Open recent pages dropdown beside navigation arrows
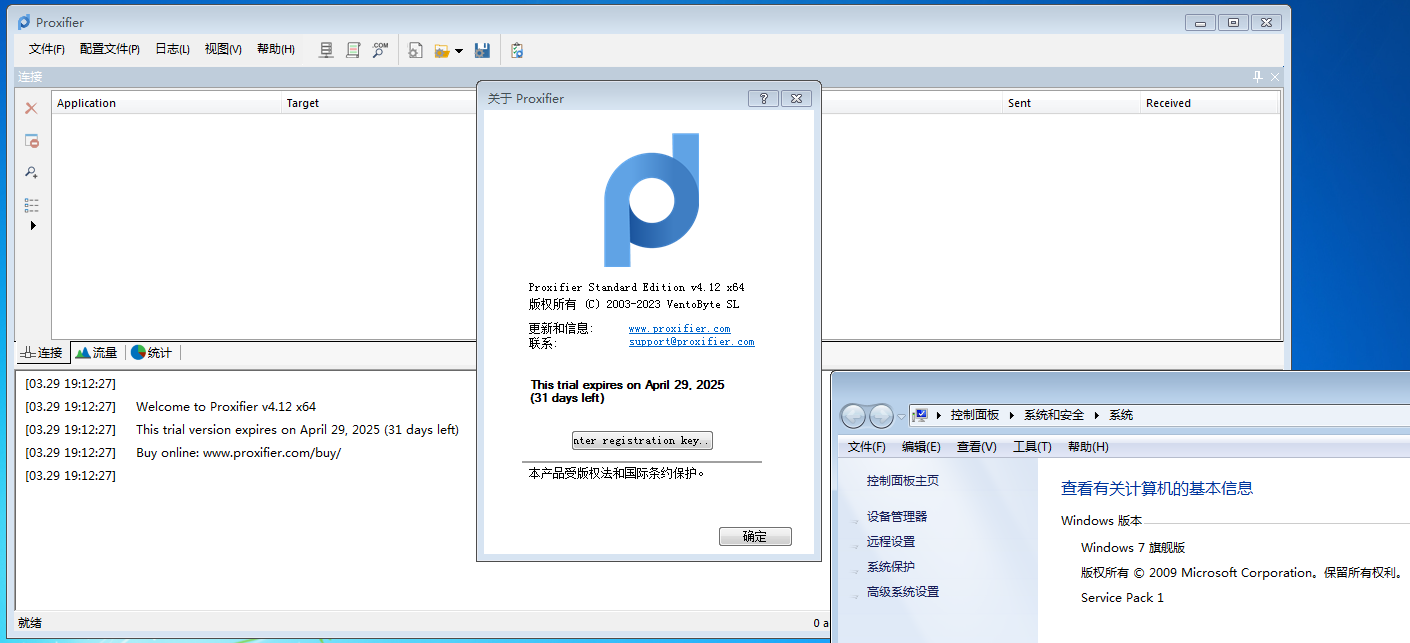This screenshot has height=643, width=1410. (x=901, y=416)
